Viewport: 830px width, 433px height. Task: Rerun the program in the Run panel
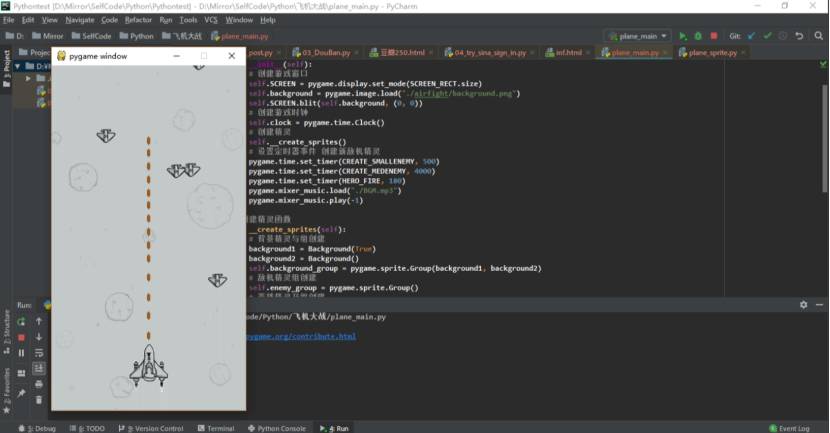pyautogui.click(x=21, y=321)
